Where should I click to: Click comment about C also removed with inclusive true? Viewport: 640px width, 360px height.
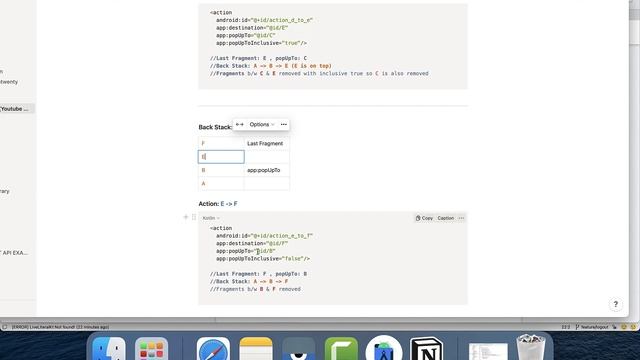point(319,73)
